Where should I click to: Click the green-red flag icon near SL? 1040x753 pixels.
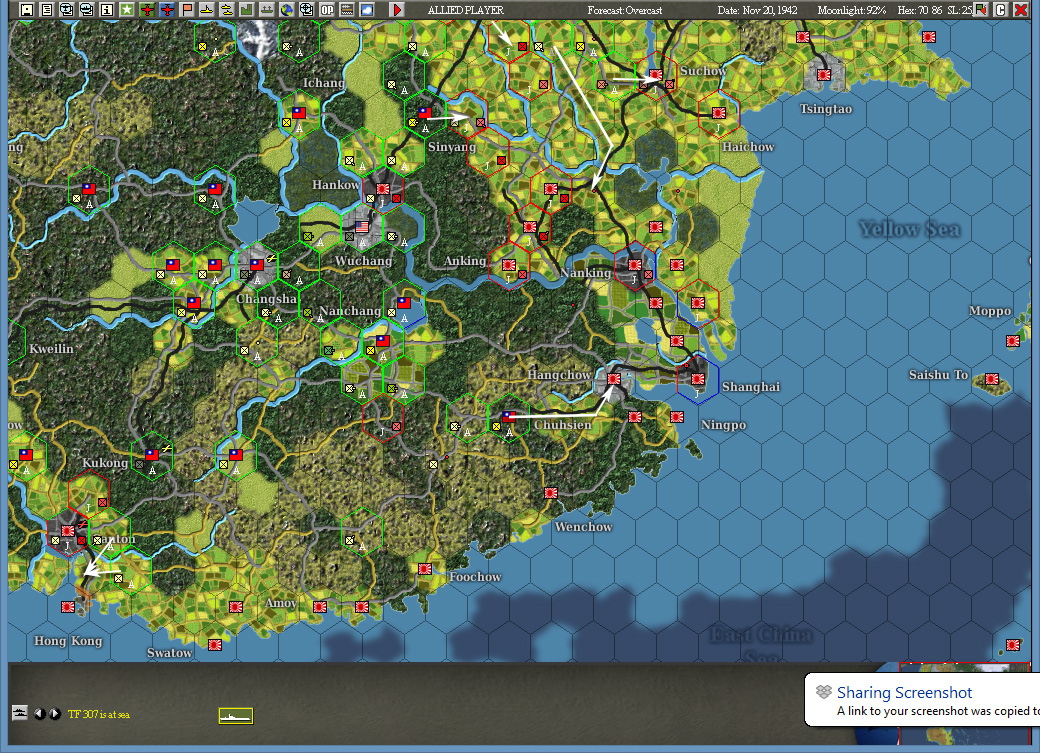[980, 9]
